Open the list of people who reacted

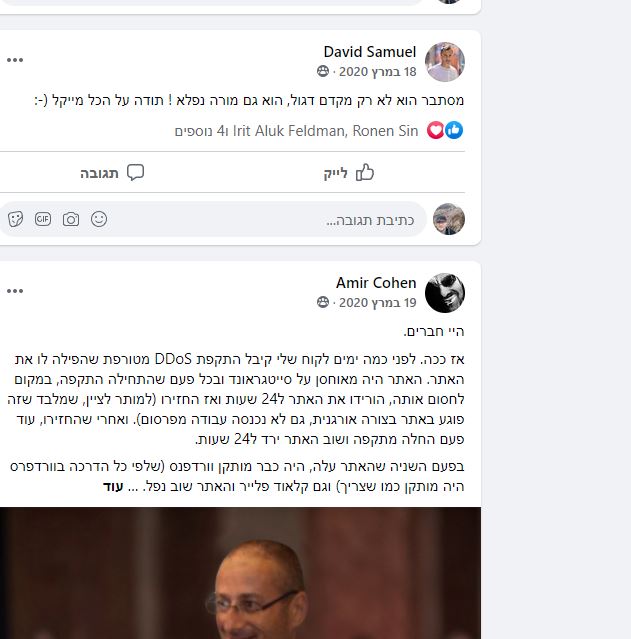pyautogui.click(x=296, y=131)
